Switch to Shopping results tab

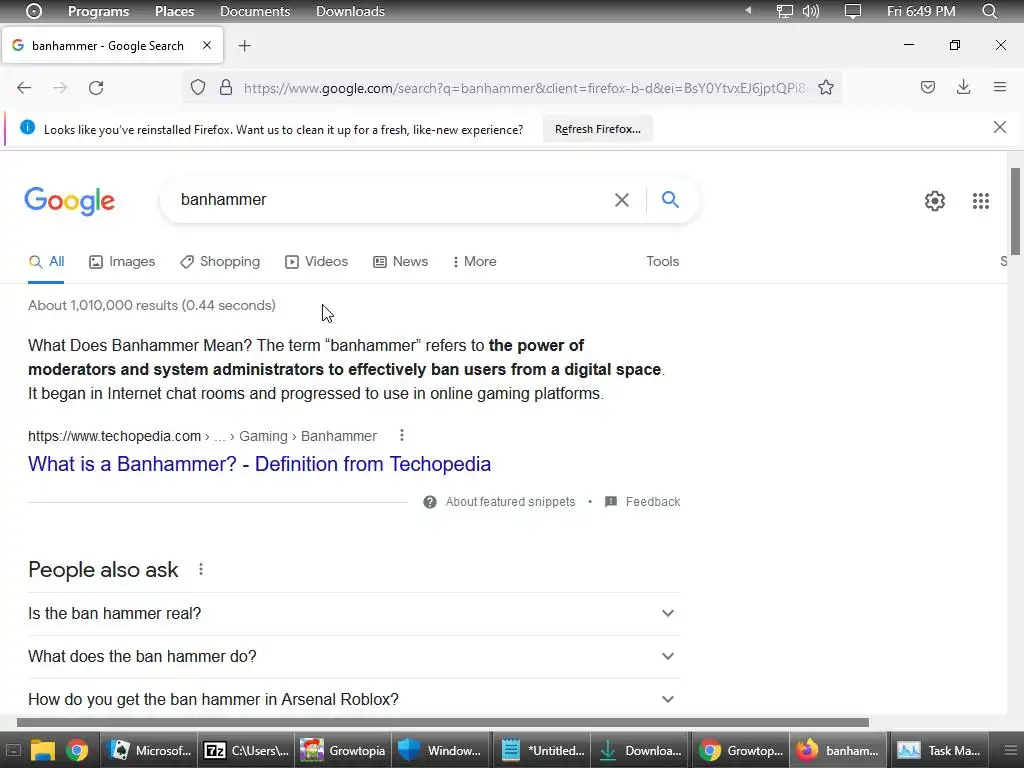pyautogui.click(x=220, y=261)
